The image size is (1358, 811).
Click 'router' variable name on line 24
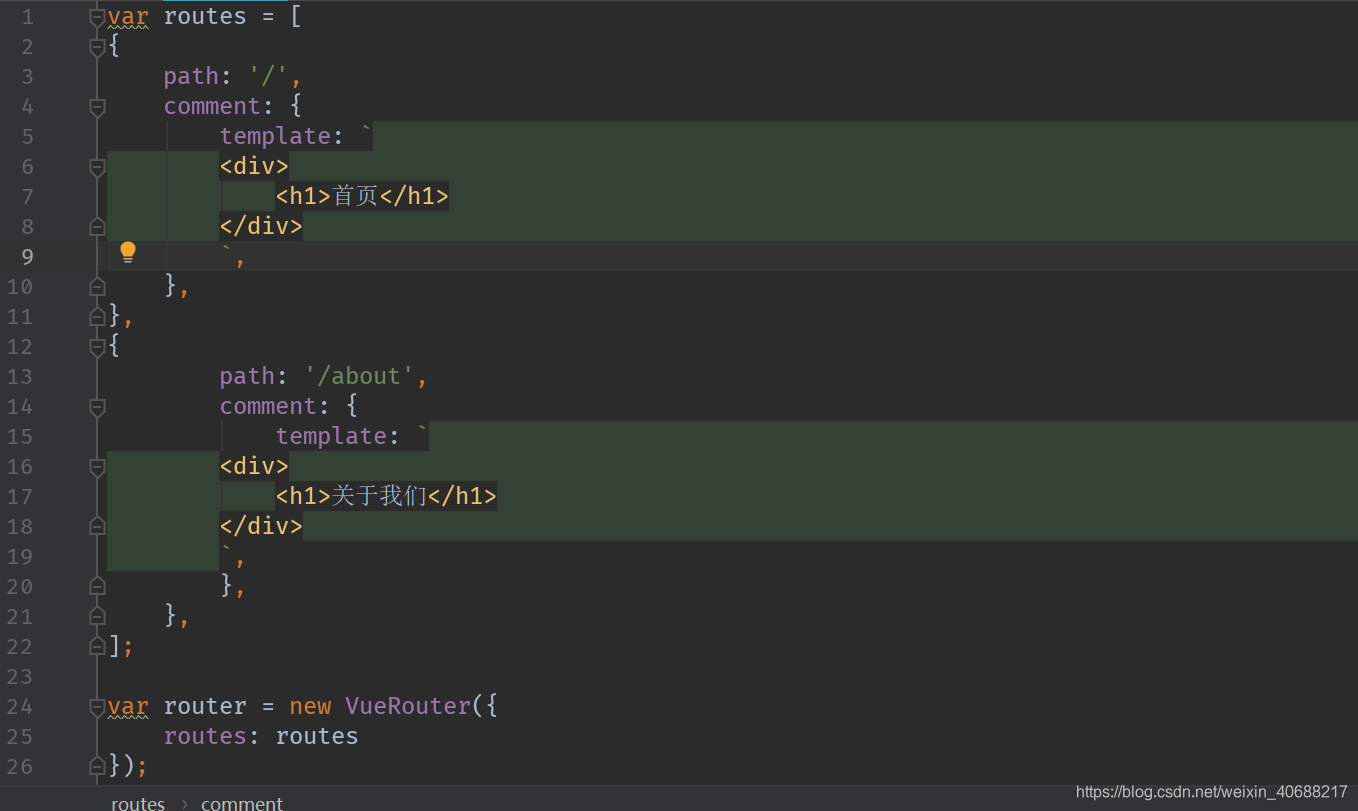205,707
